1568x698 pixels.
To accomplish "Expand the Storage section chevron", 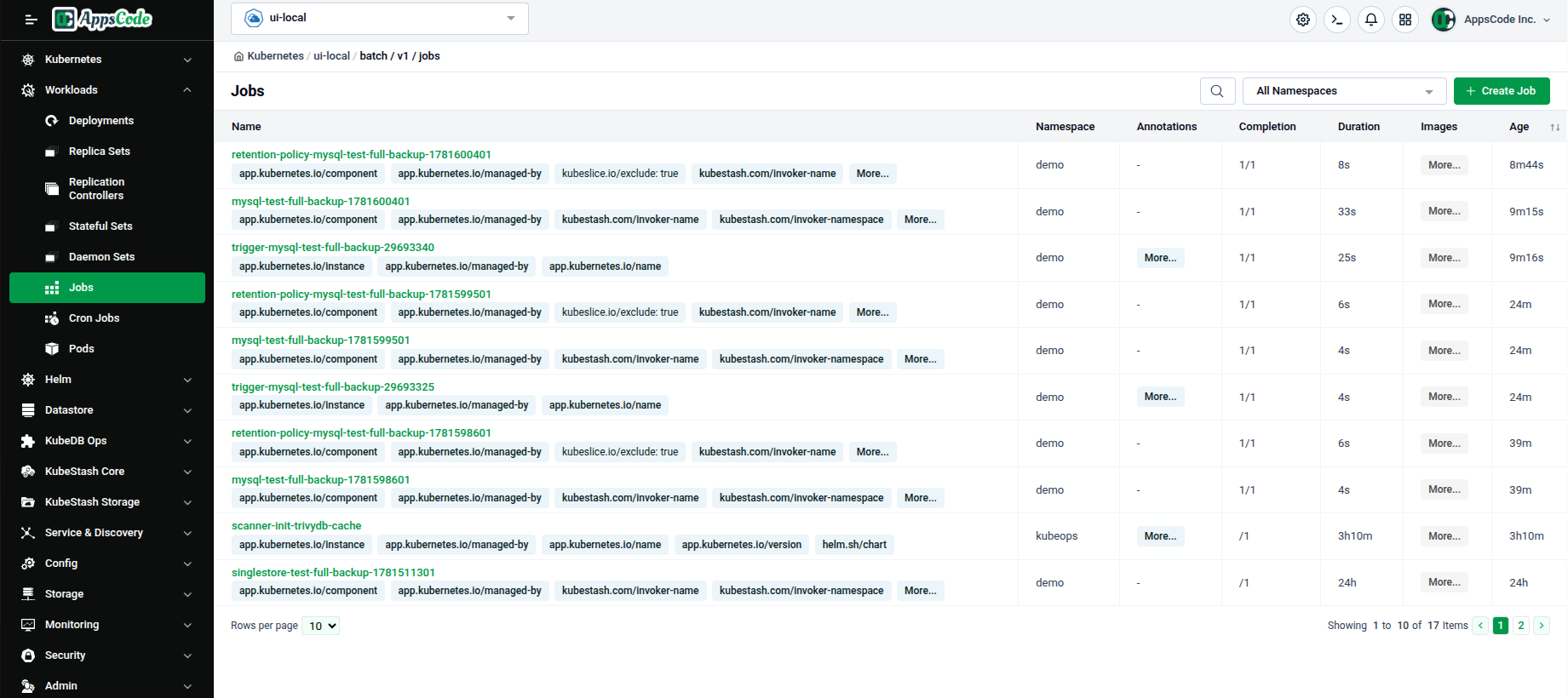I will (187, 594).
